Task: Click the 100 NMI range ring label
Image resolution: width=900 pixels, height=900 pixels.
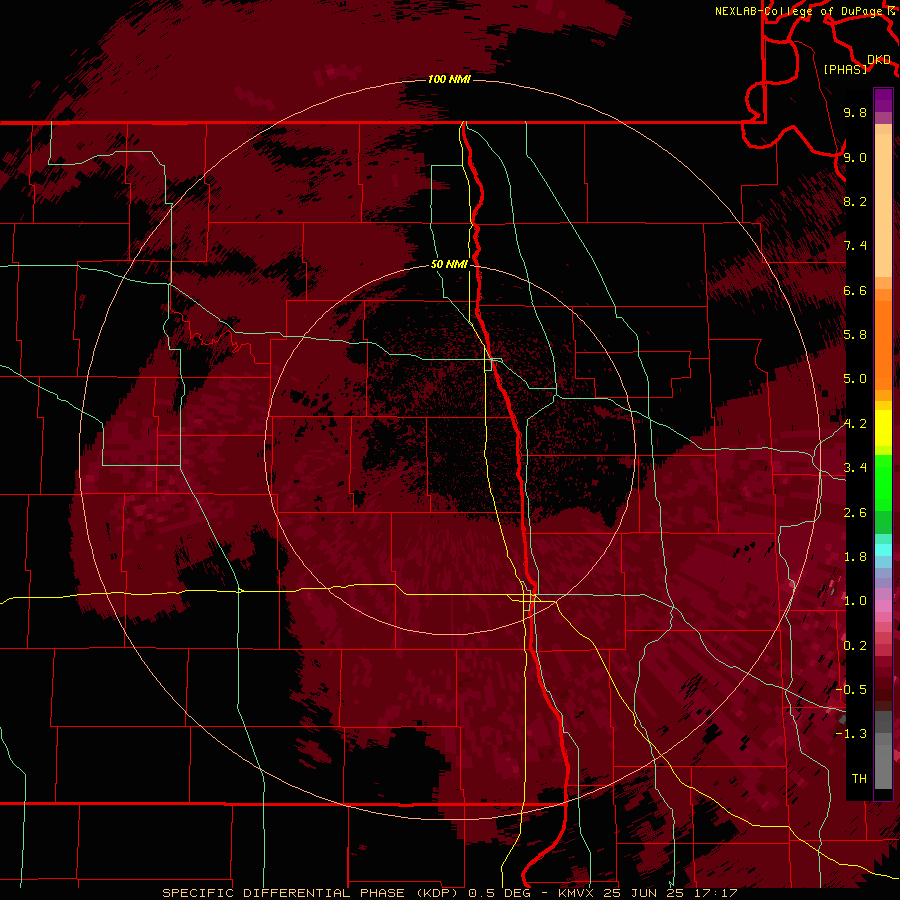Action: 449,79
